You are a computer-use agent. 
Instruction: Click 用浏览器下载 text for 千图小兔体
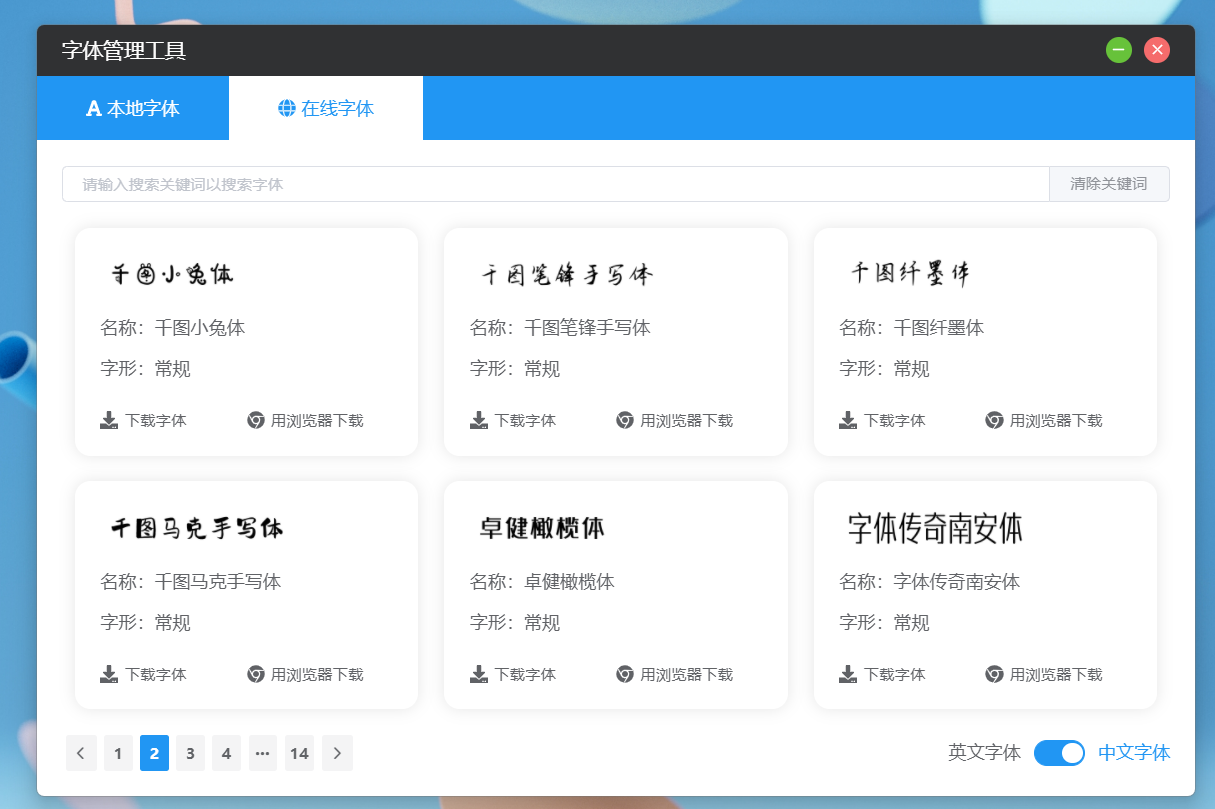[x=317, y=420]
